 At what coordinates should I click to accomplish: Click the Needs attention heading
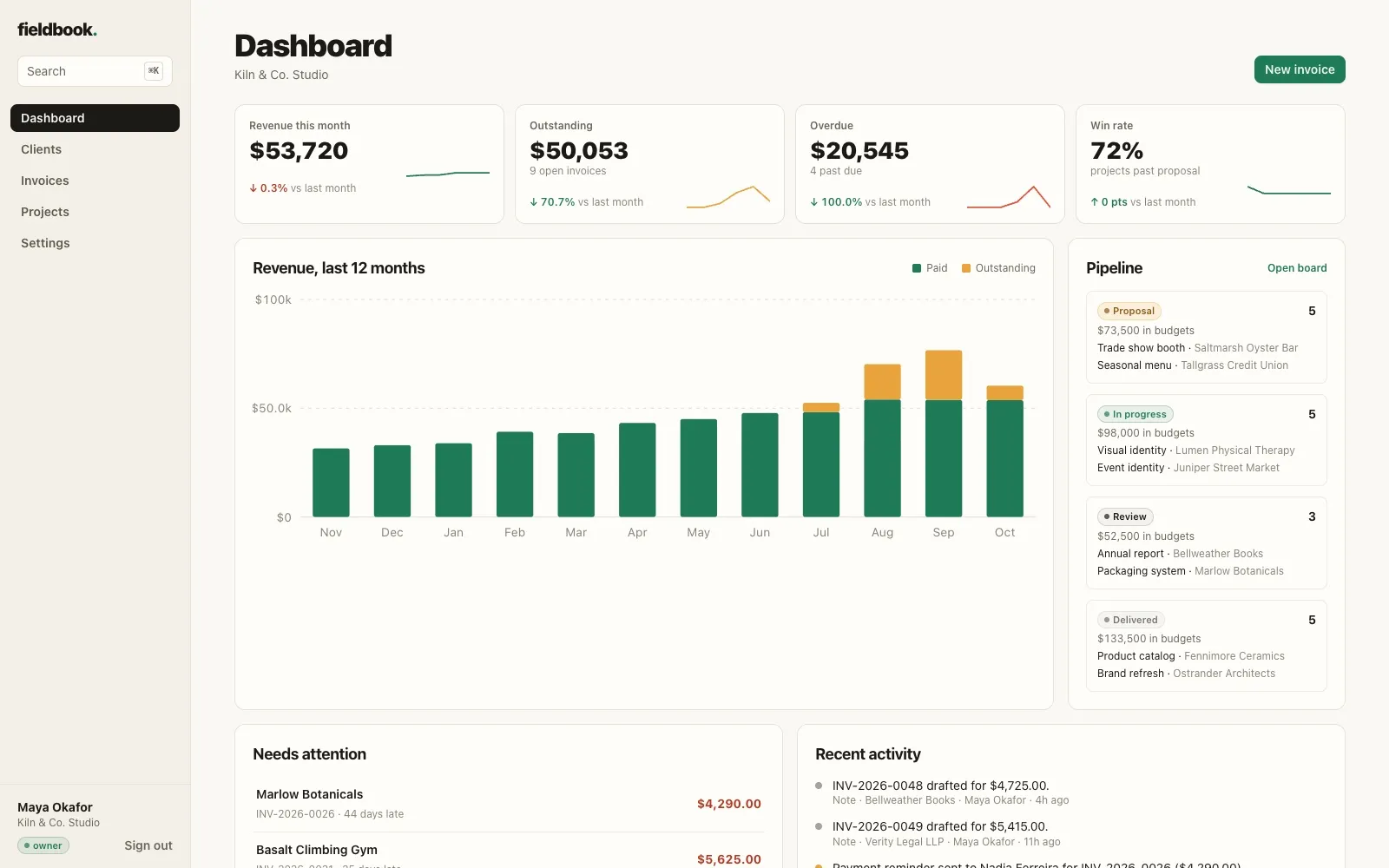tap(309, 754)
